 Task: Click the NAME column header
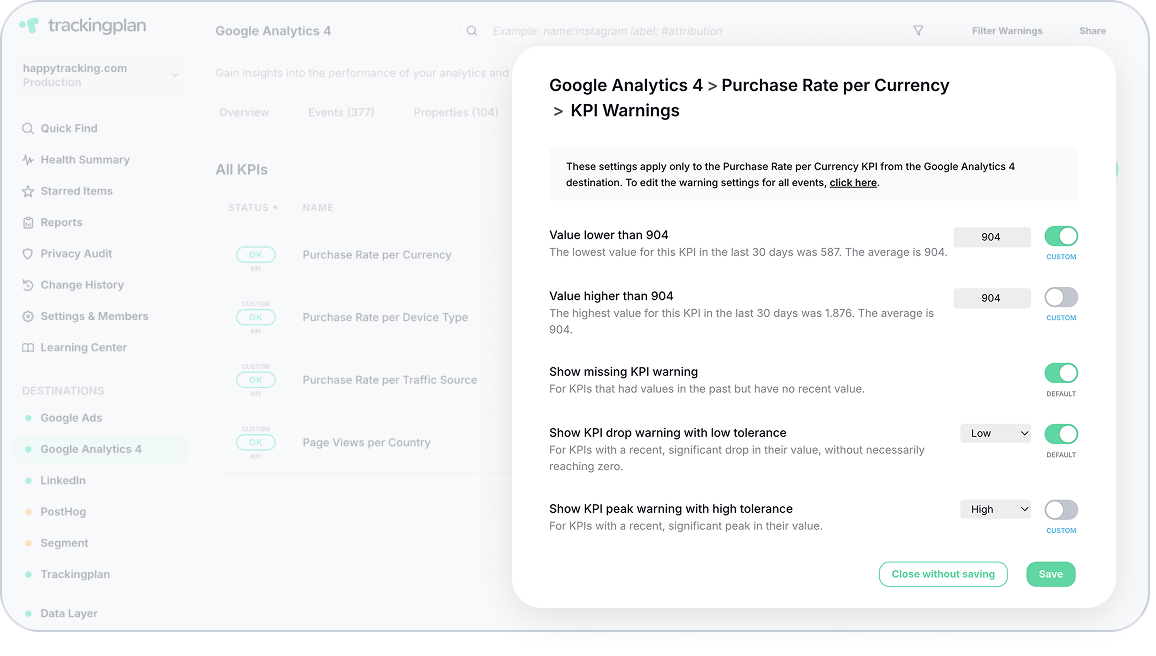[318, 208]
